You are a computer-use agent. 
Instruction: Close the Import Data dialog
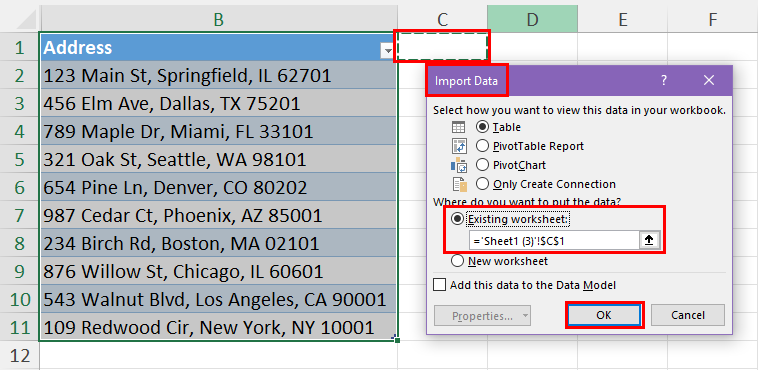pos(709,80)
